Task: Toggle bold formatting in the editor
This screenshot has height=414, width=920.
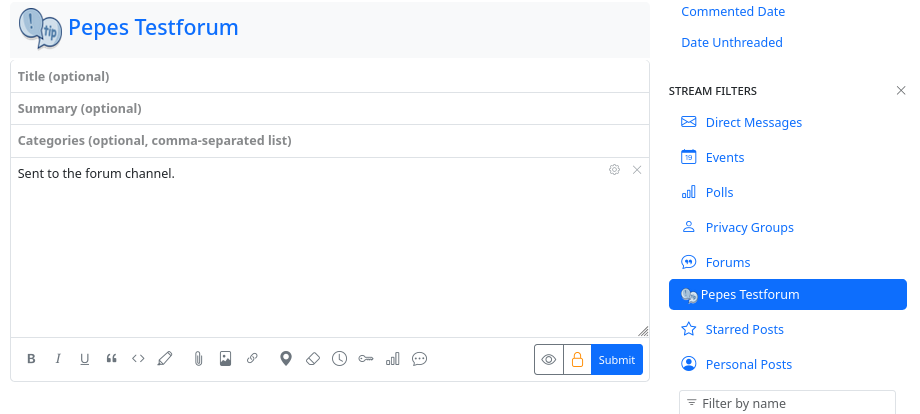Action: click(31, 359)
